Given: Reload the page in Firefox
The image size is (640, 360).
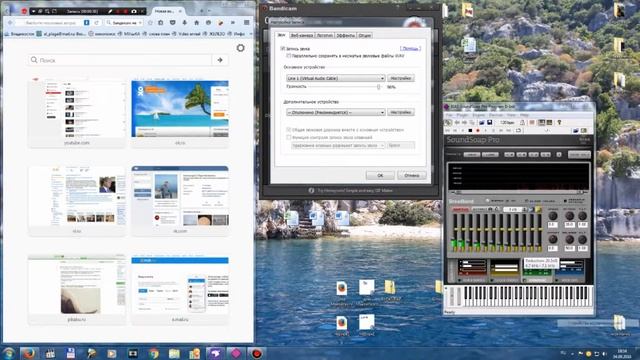Looking at the screenshot, I should (97, 23).
